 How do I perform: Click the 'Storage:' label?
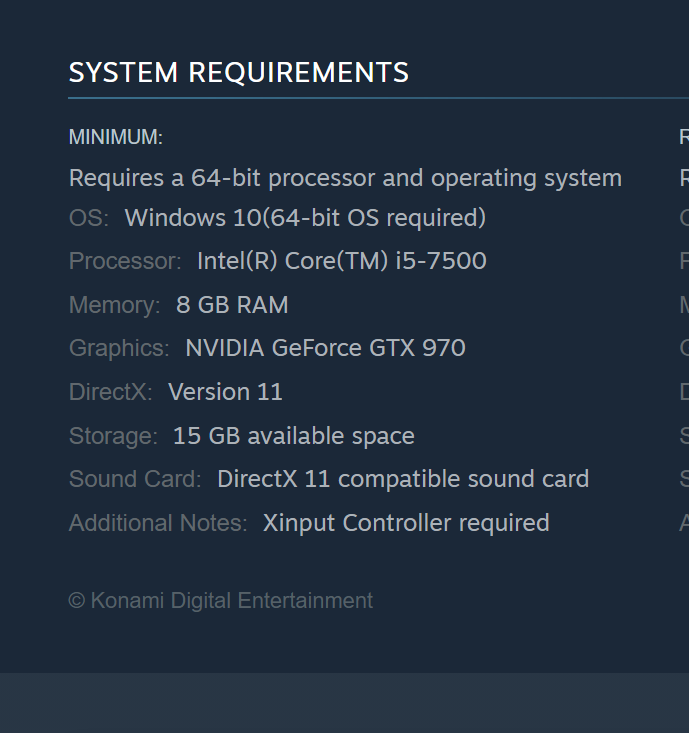[x=113, y=437]
